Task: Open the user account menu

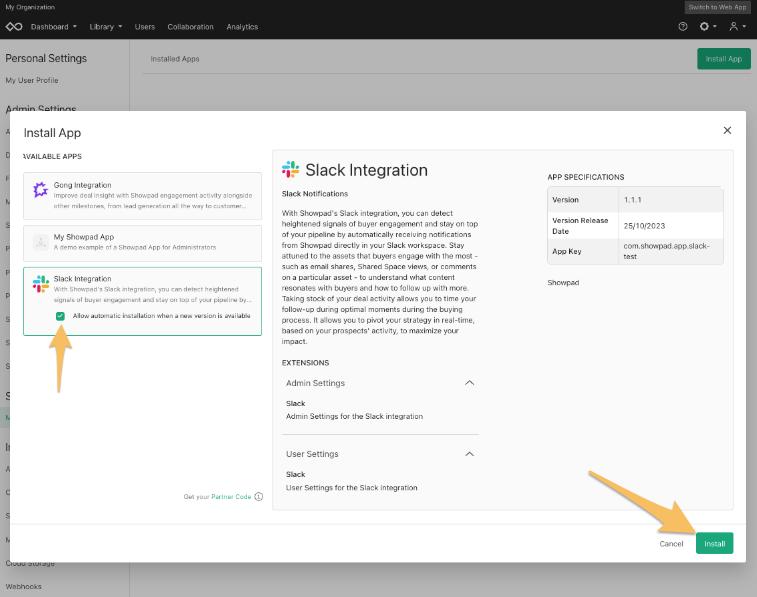Action: pos(737,27)
